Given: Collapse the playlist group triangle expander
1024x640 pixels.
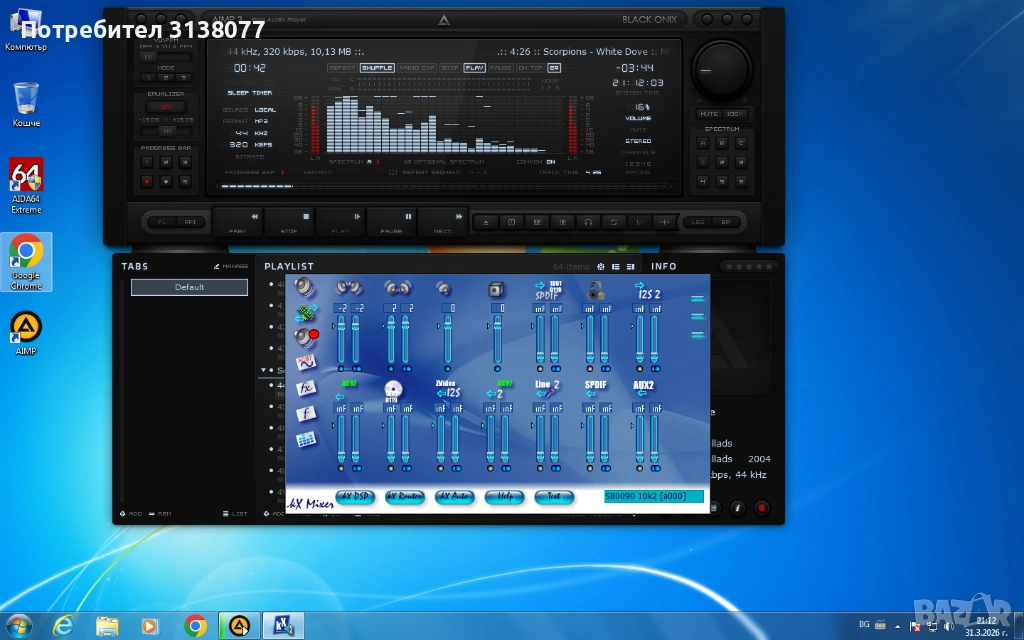Looking at the screenshot, I should point(264,370).
